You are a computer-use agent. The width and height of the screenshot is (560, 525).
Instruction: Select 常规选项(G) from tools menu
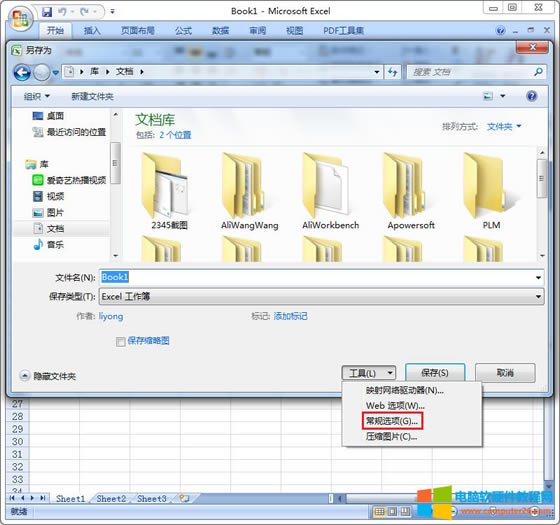(x=392, y=421)
